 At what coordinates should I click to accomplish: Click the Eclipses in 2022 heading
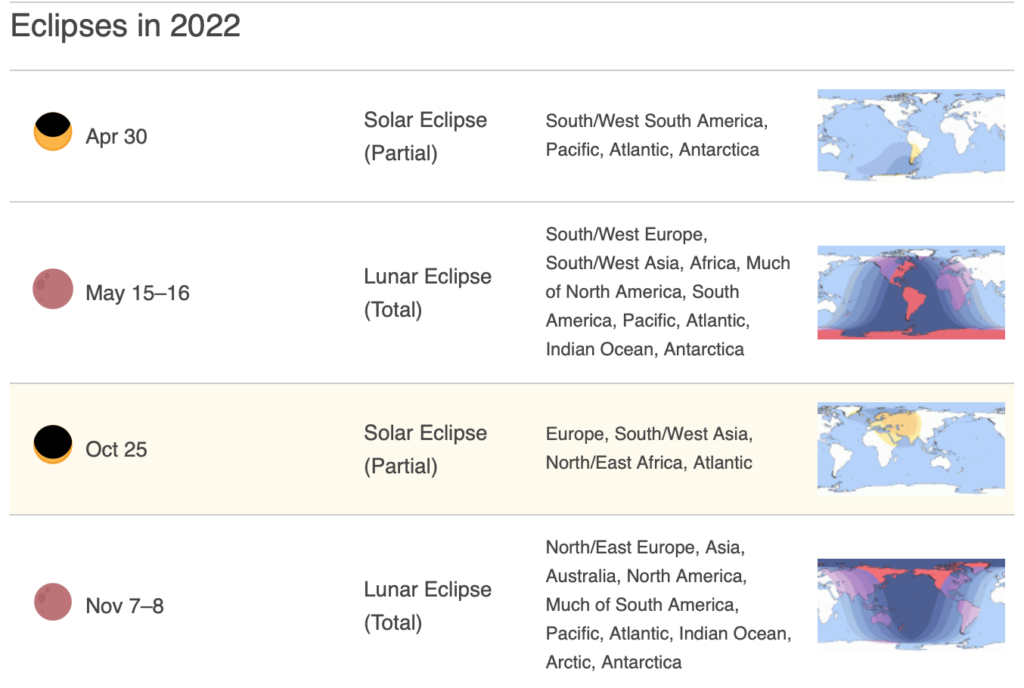tap(125, 26)
